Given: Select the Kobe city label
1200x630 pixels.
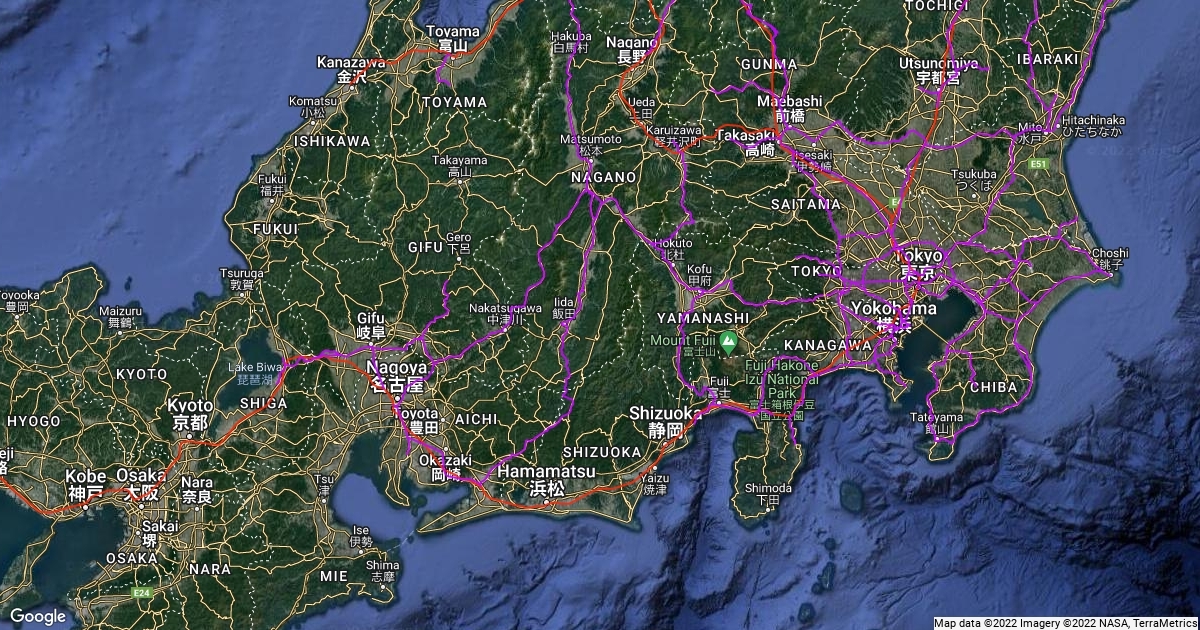Looking at the screenshot, I should (x=86, y=476).
